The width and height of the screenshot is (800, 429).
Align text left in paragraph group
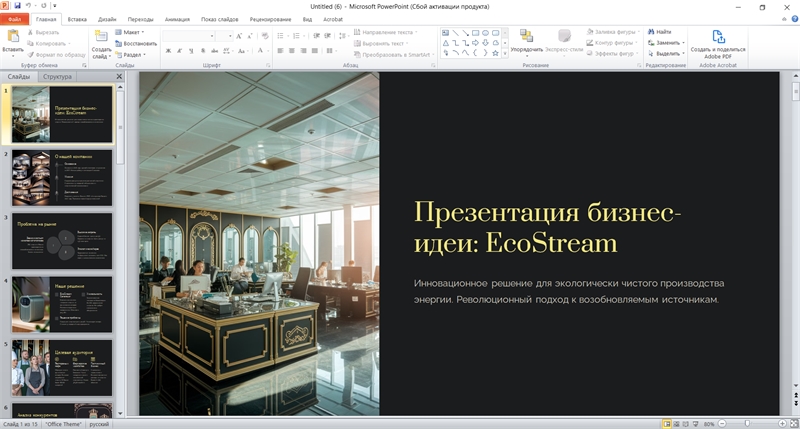pyautogui.click(x=280, y=51)
